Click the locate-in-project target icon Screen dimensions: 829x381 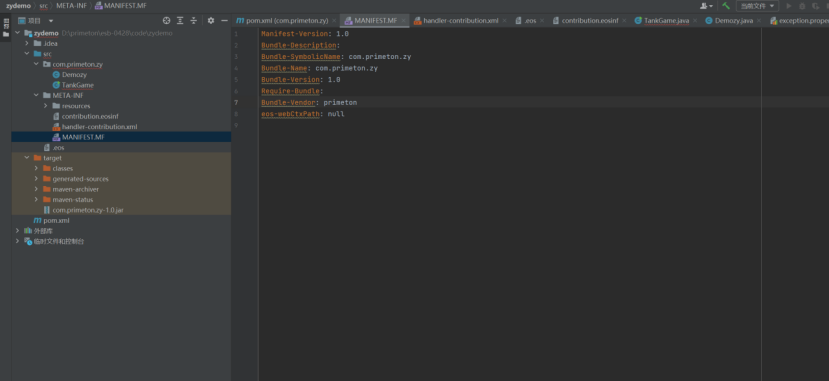pos(167,21)
